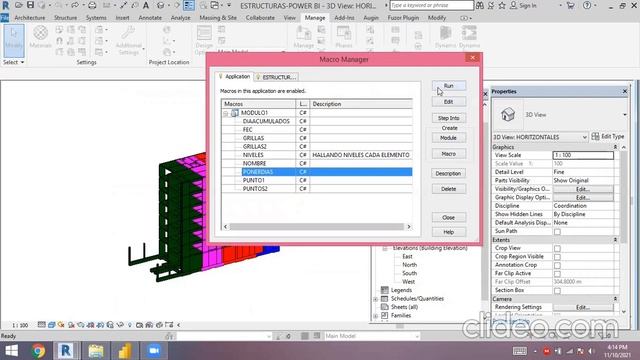Screen dimensions: 640x360
Task: Collapse the Graphics section in Properties
Action: pyautogui.click(x=615, y=147)
